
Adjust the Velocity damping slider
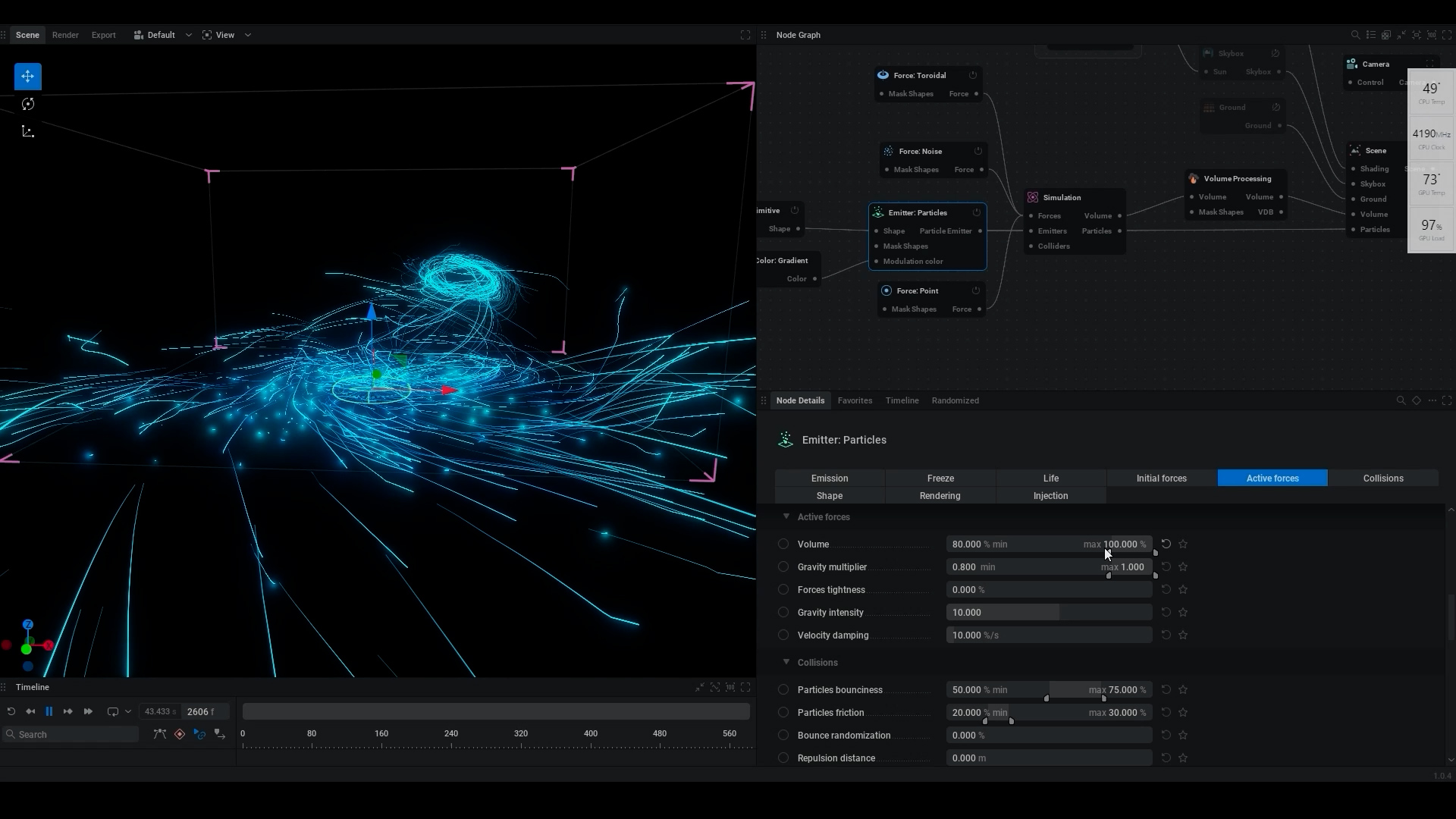pos(1050,635)
